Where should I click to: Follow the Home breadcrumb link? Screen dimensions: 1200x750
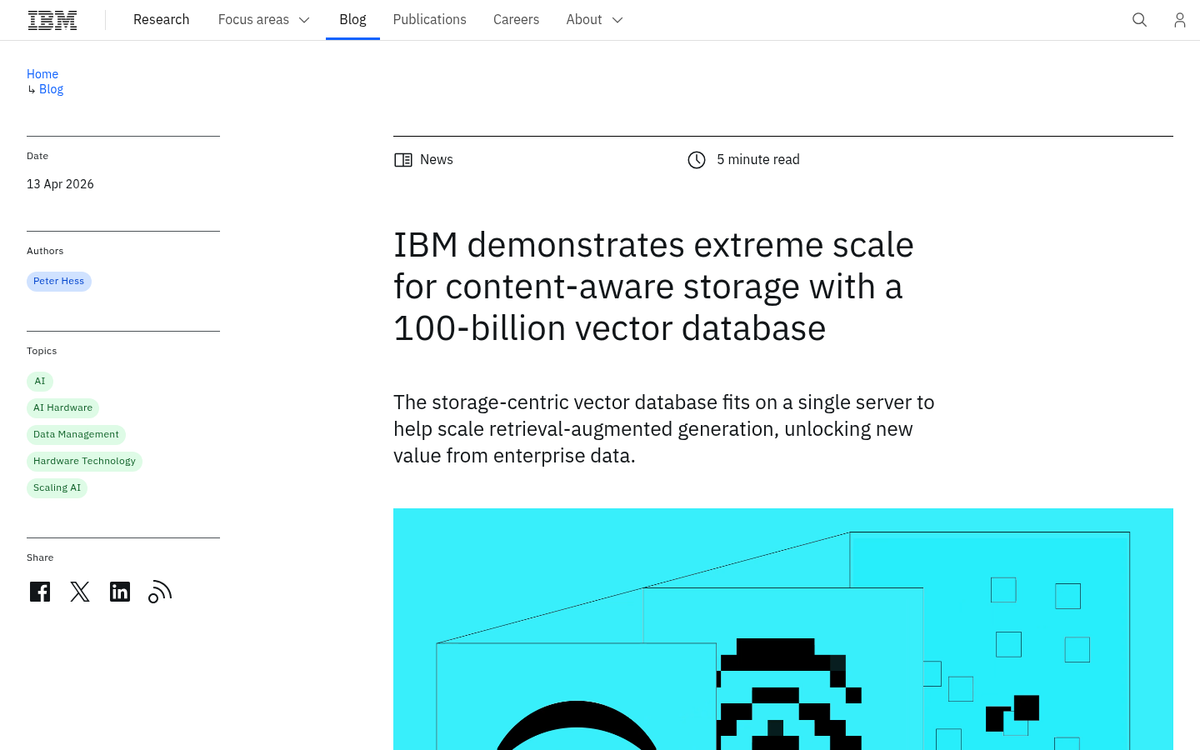tap(42, 74)
